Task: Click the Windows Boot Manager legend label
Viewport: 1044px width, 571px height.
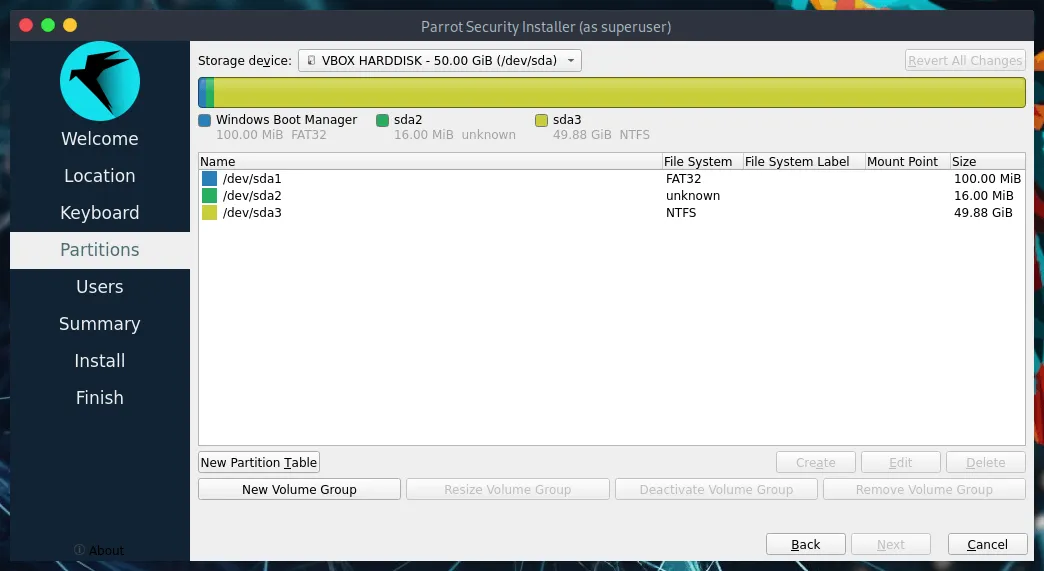Action: tap(286, 120)
